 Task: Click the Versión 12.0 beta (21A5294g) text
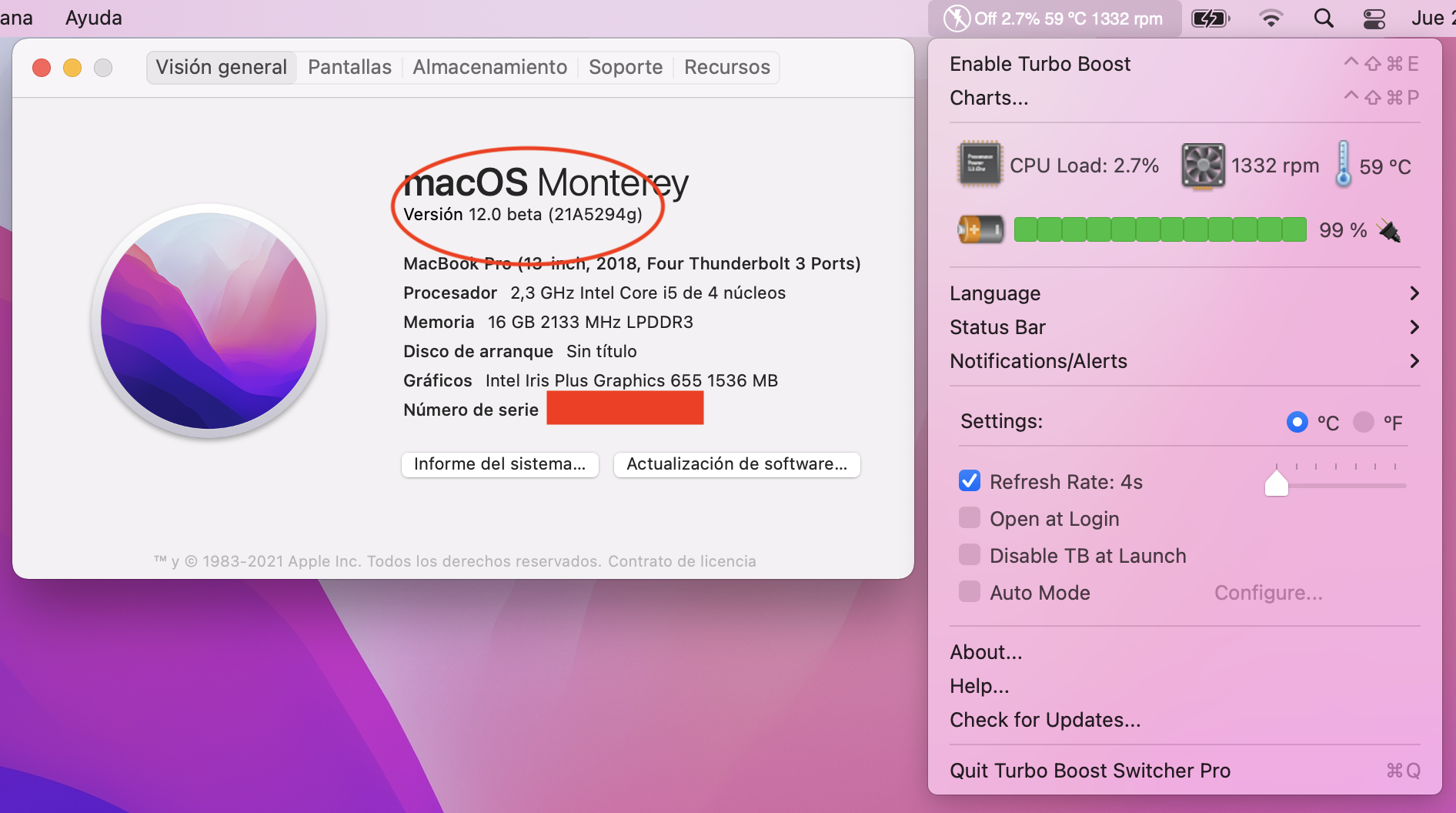[x=523, y=215]
